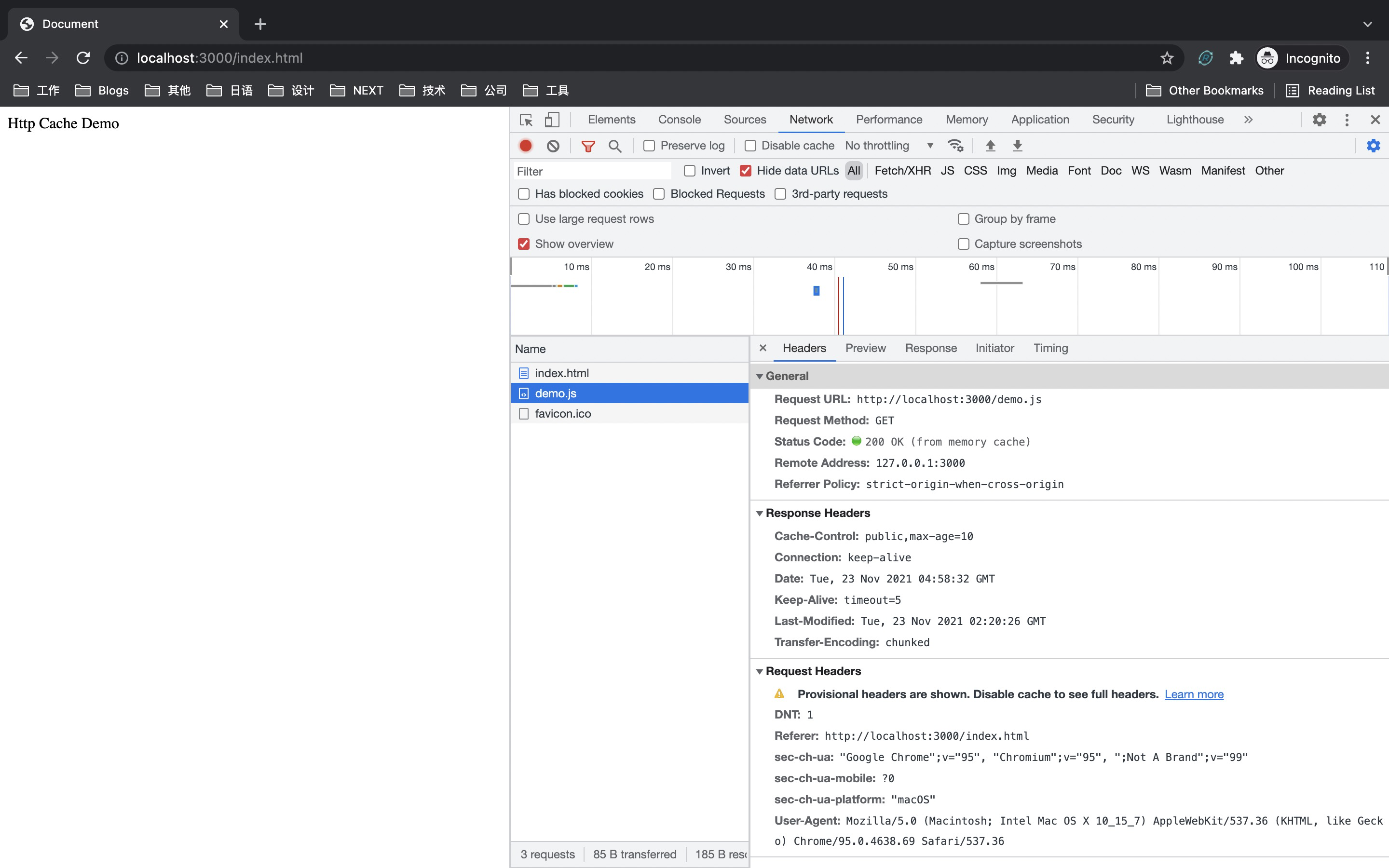Collapse the General section
Screen dimensions: 1389x868
[x=759, y=377]
